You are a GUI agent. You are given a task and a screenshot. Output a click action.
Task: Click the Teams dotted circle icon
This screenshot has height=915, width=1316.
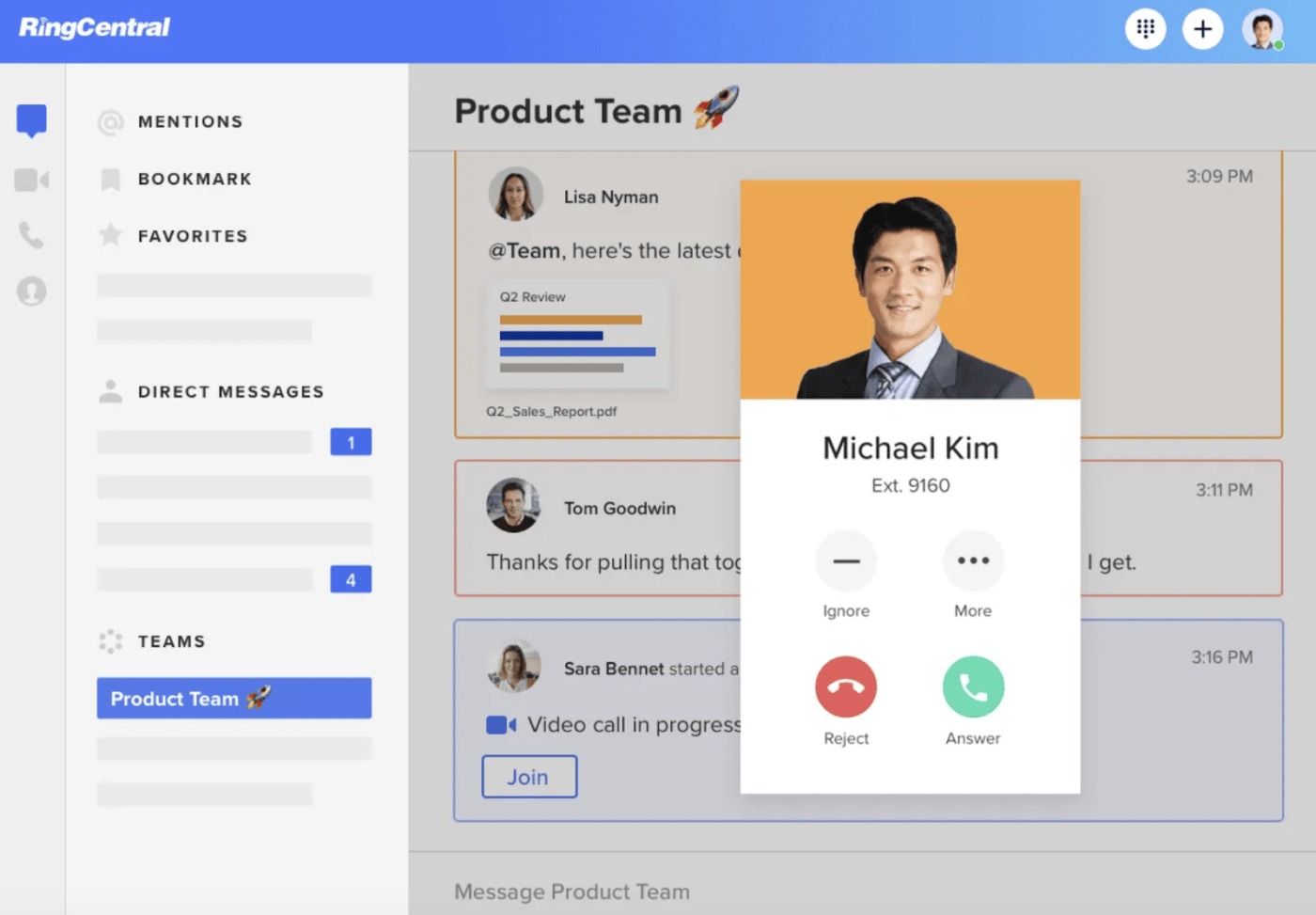pos(110,641)
